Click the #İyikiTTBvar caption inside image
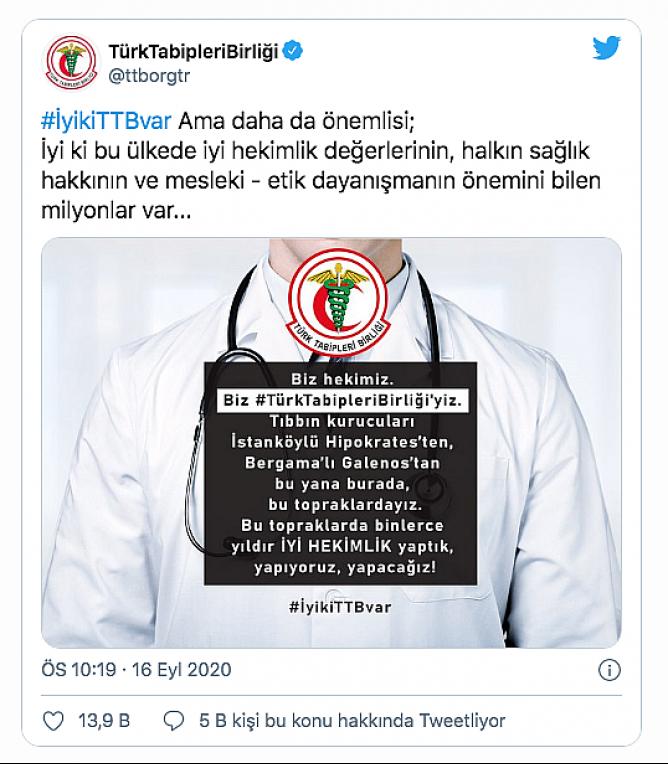 (x=340, y=607)
